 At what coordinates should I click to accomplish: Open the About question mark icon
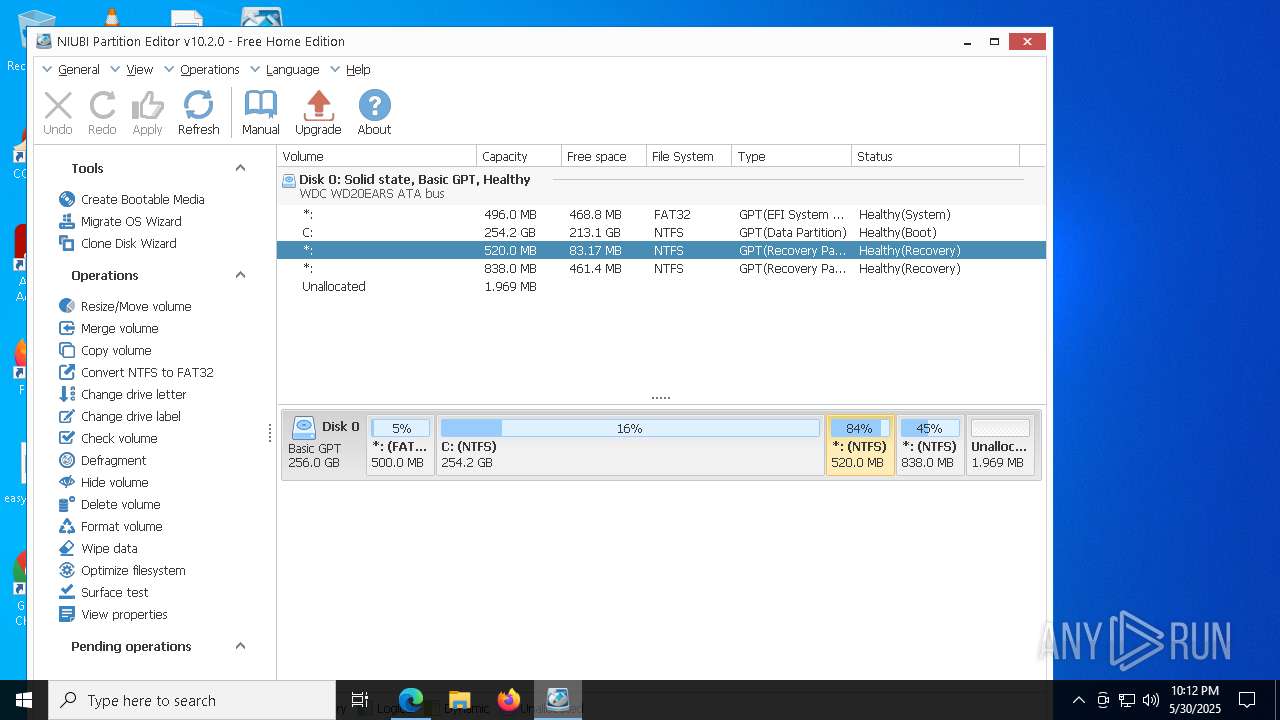[374, 113]
